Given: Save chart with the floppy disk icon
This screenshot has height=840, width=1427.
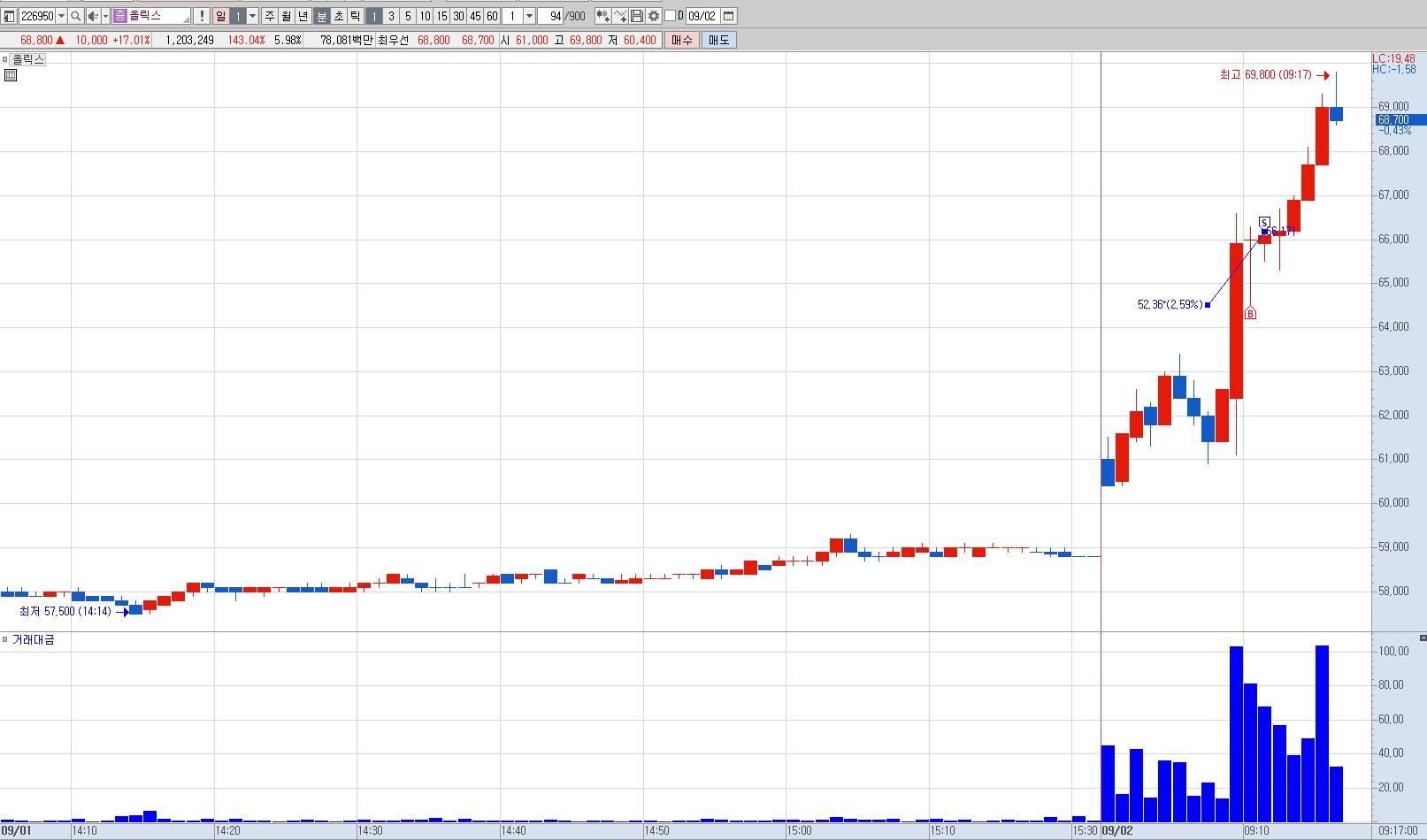Looking at the screenshot, I should click(637, 16).
